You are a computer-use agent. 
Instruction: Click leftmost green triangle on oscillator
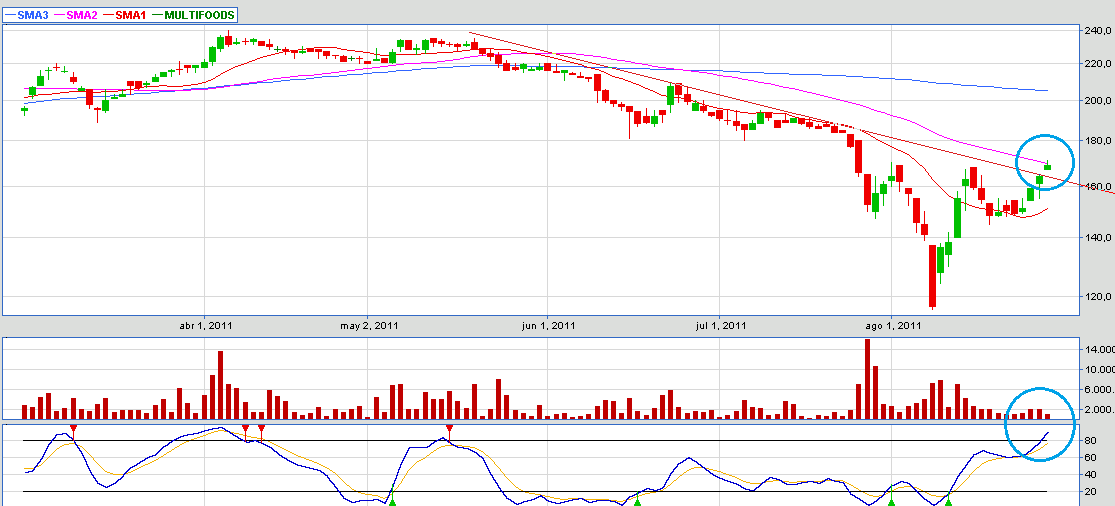coord(392,499)
